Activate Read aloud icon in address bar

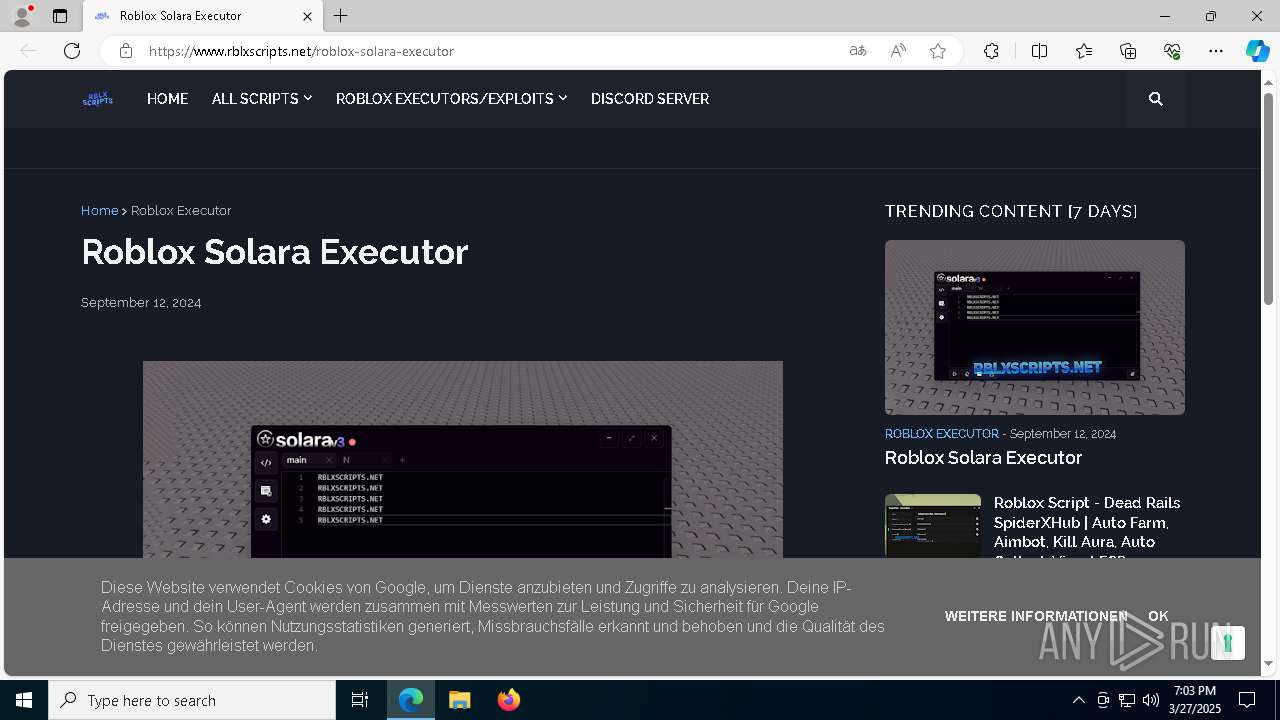[898, 51]
